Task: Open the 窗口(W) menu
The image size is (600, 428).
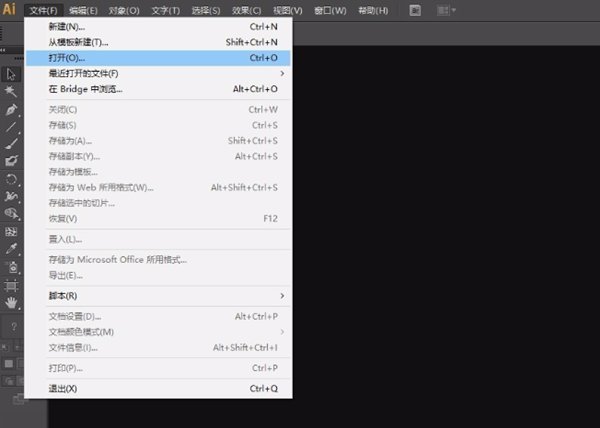Action: (x=330, y=10)
